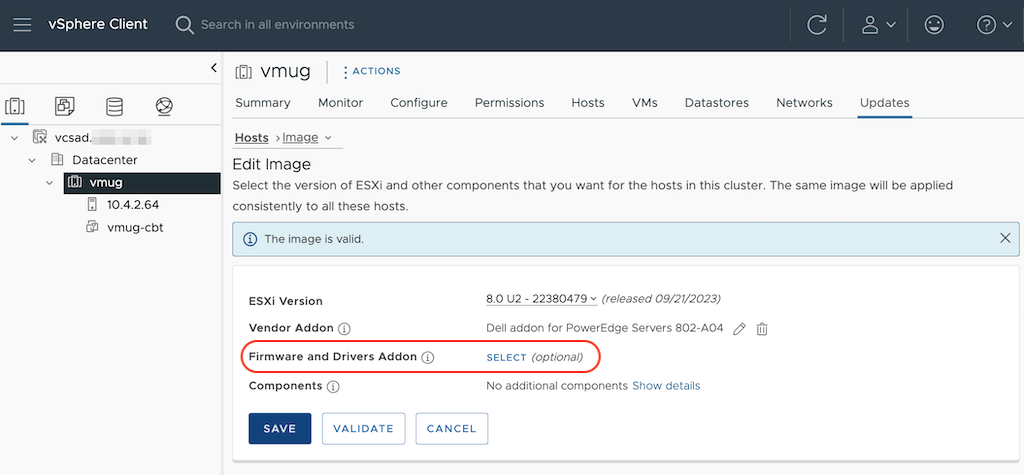
Task: Show info for Firmware and Drivers Addon
Action: pyautogui.click(x=428, y=357)
